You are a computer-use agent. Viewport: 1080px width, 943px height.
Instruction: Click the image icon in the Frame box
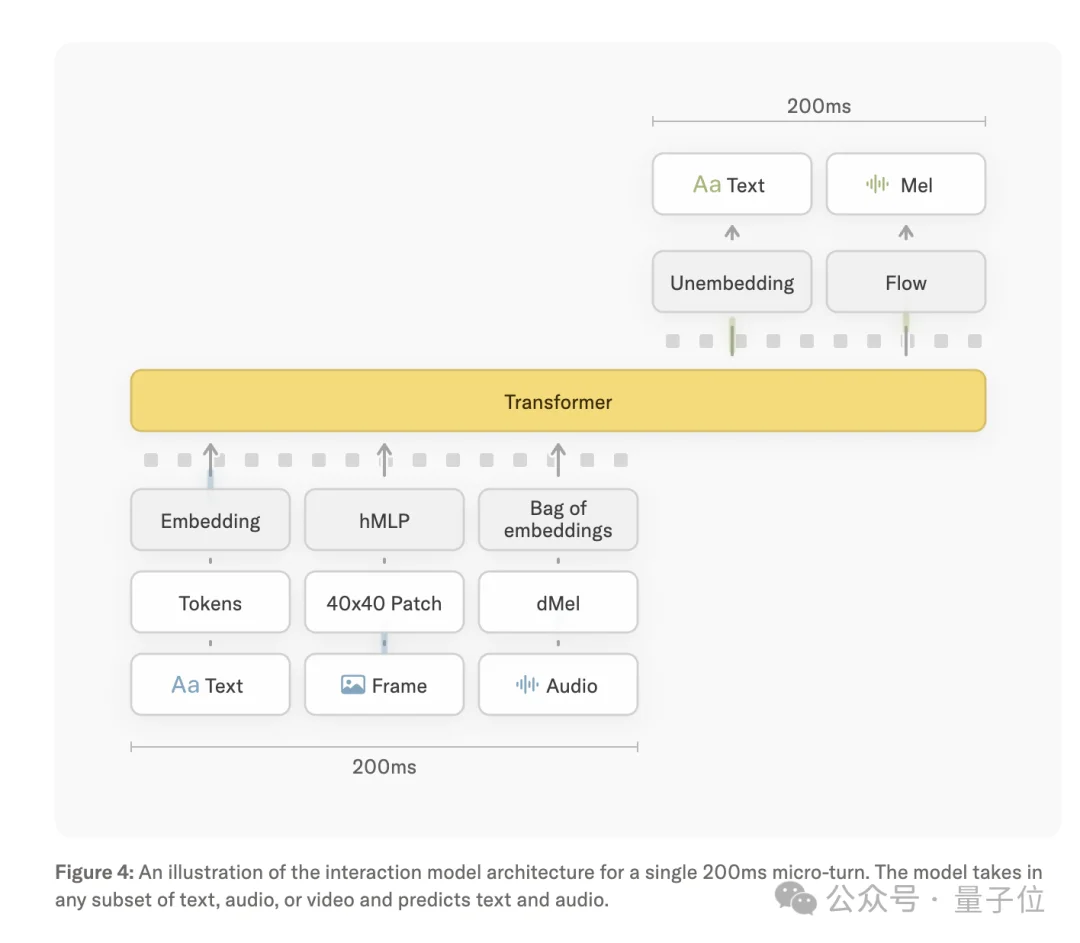(x=353, y=685)
